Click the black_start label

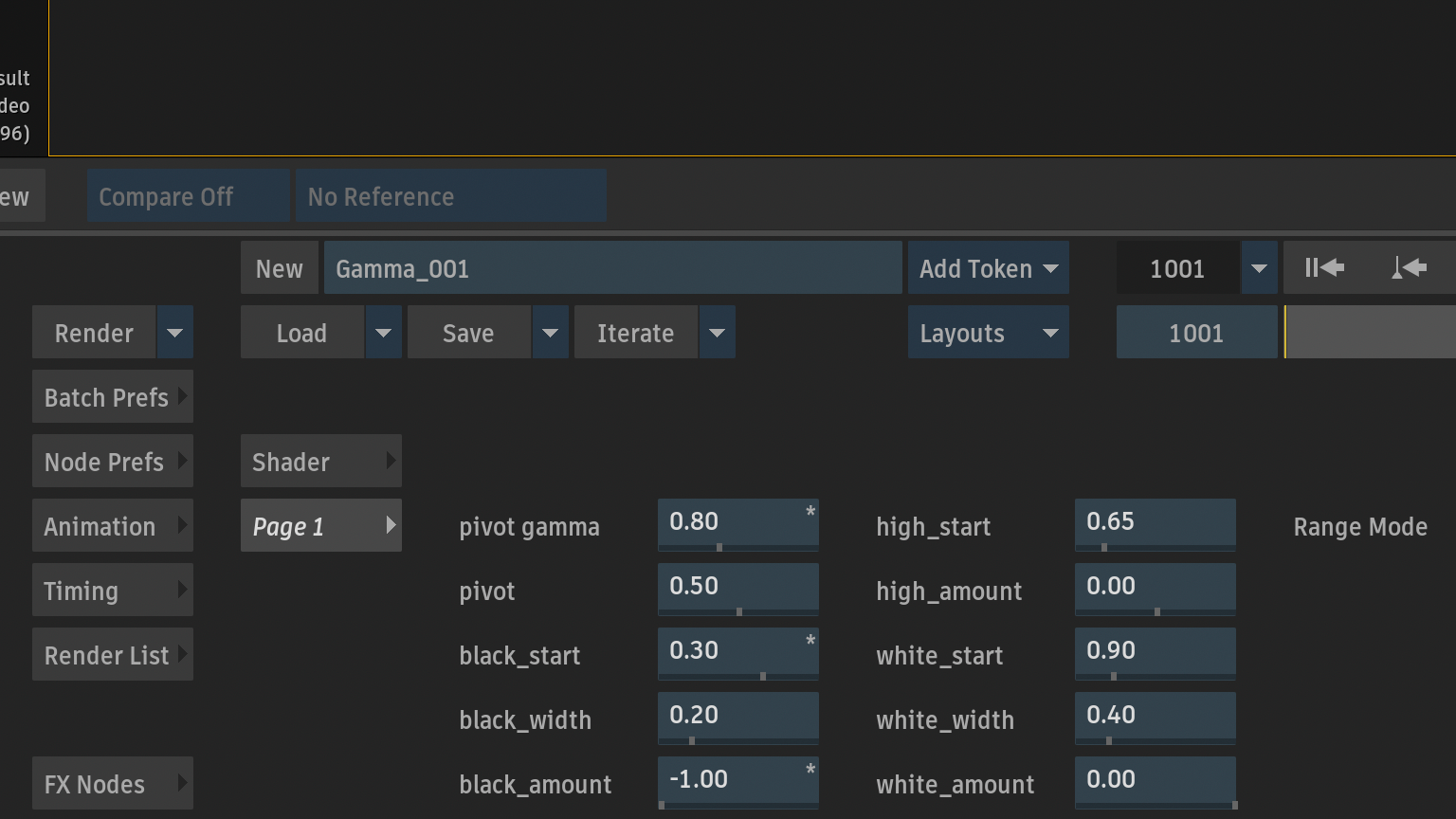[519, 656]
